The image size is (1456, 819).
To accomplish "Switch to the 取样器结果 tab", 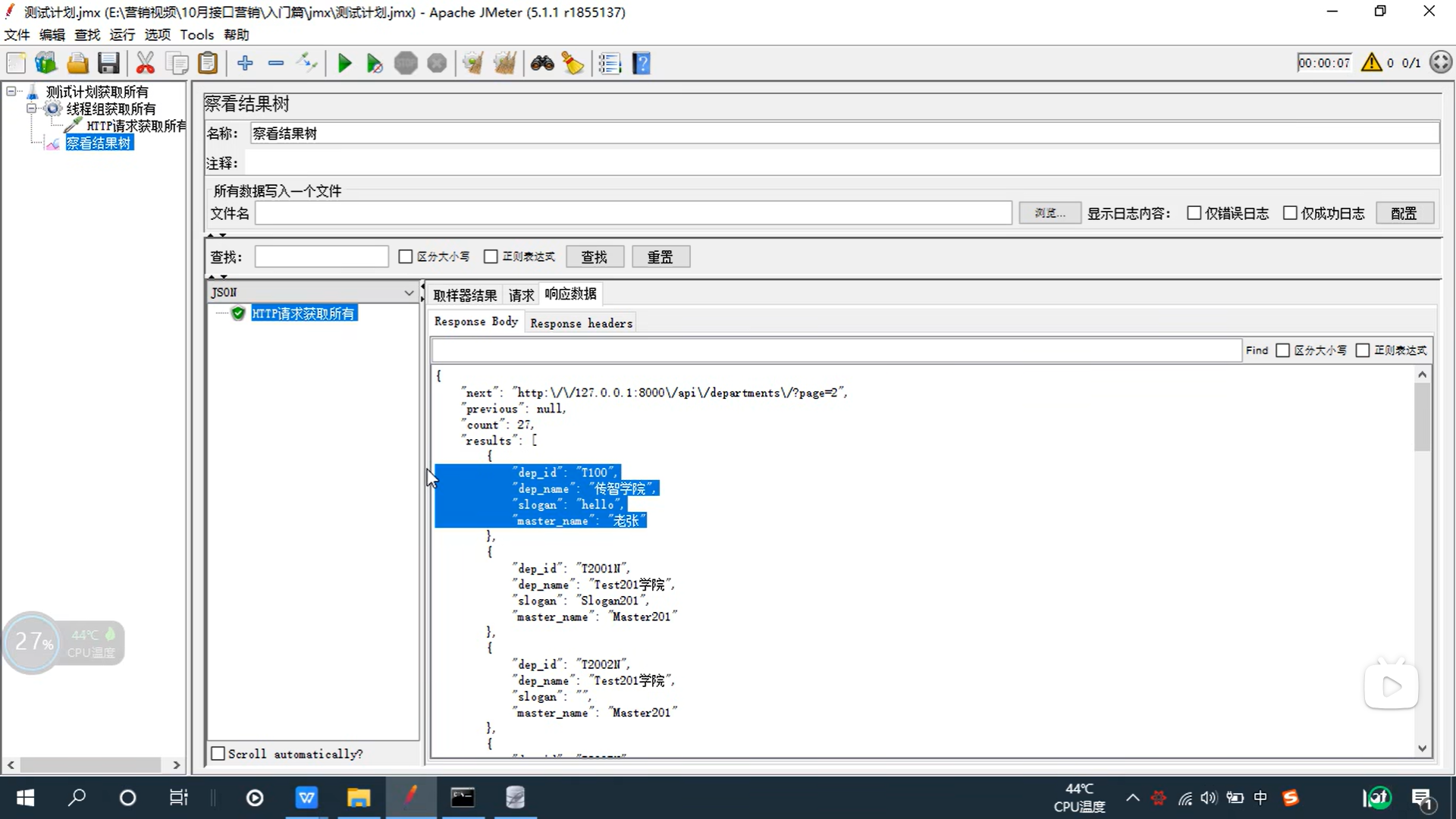I will [x=465, y=295].
